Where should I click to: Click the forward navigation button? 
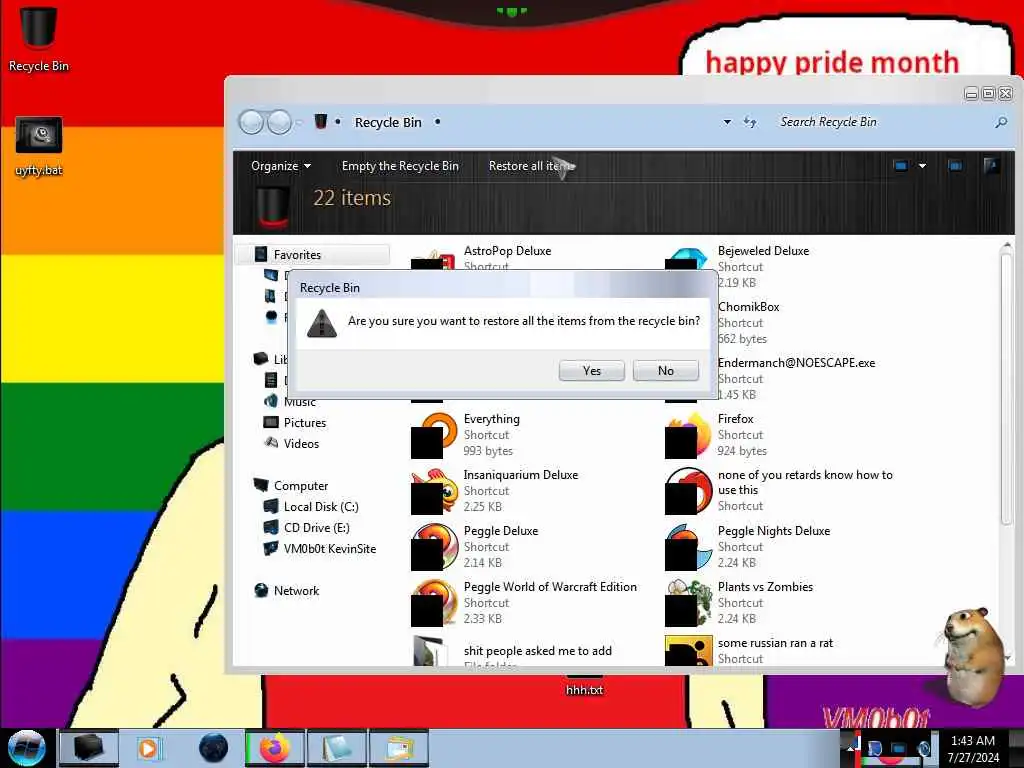(280, 122)
